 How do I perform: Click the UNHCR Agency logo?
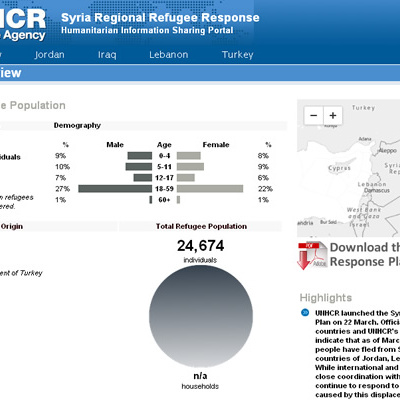(x=22, y=25)
